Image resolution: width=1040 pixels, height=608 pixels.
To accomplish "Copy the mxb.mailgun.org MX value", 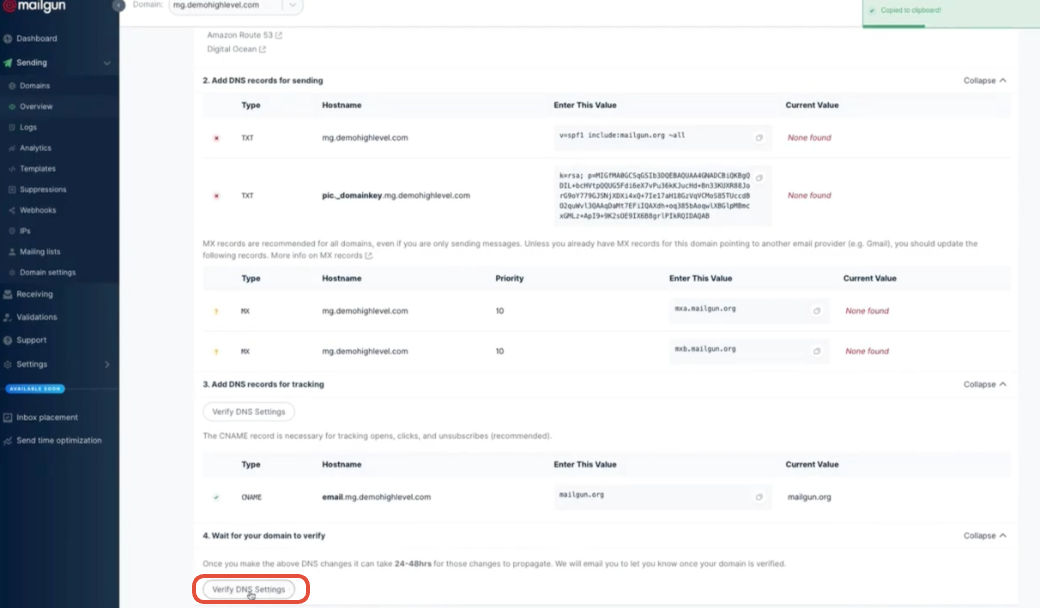I will (818, 351).
